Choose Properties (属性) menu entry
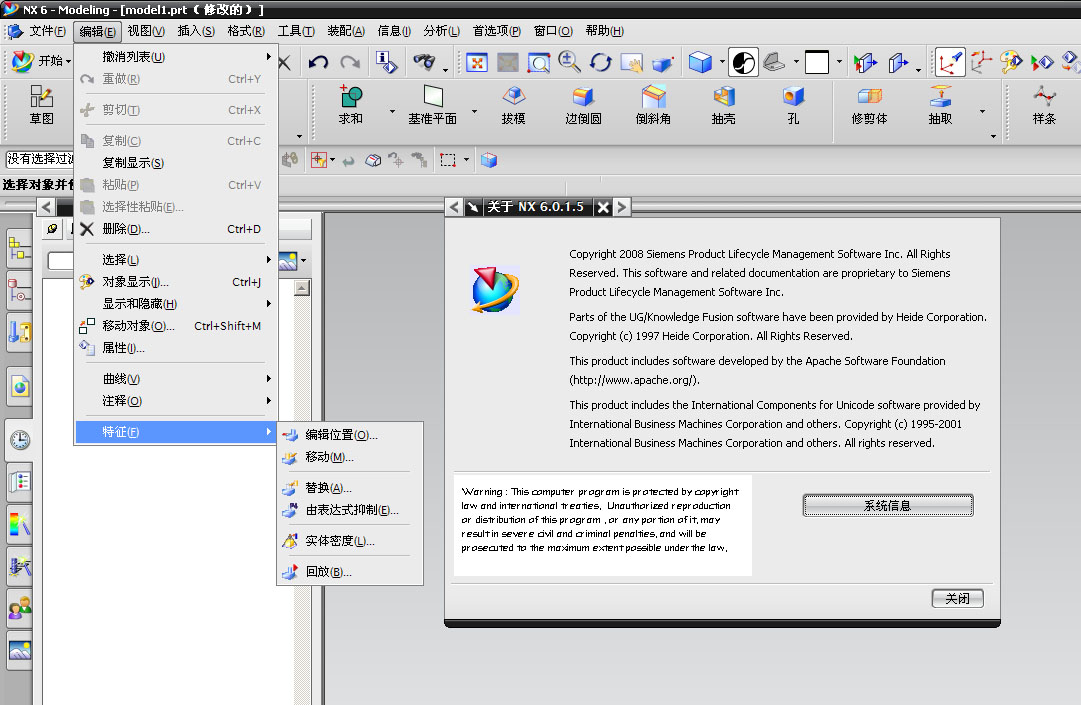The image size is (1081, 705). [x=176, y=348]
